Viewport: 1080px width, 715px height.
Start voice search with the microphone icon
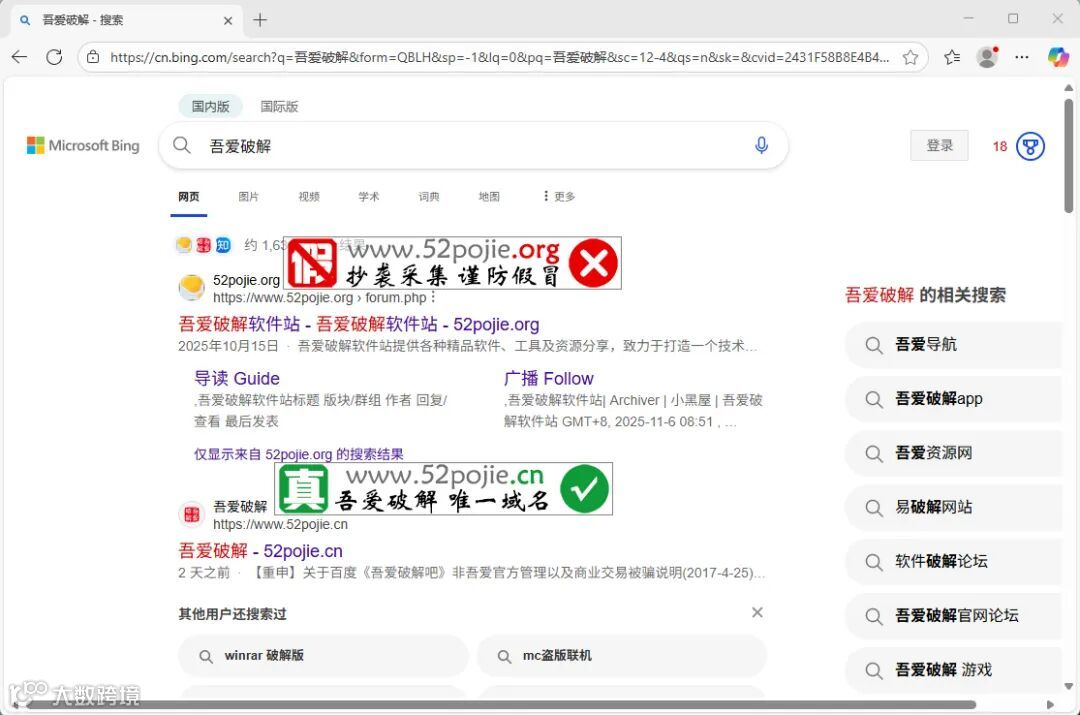tap(761, 145)
